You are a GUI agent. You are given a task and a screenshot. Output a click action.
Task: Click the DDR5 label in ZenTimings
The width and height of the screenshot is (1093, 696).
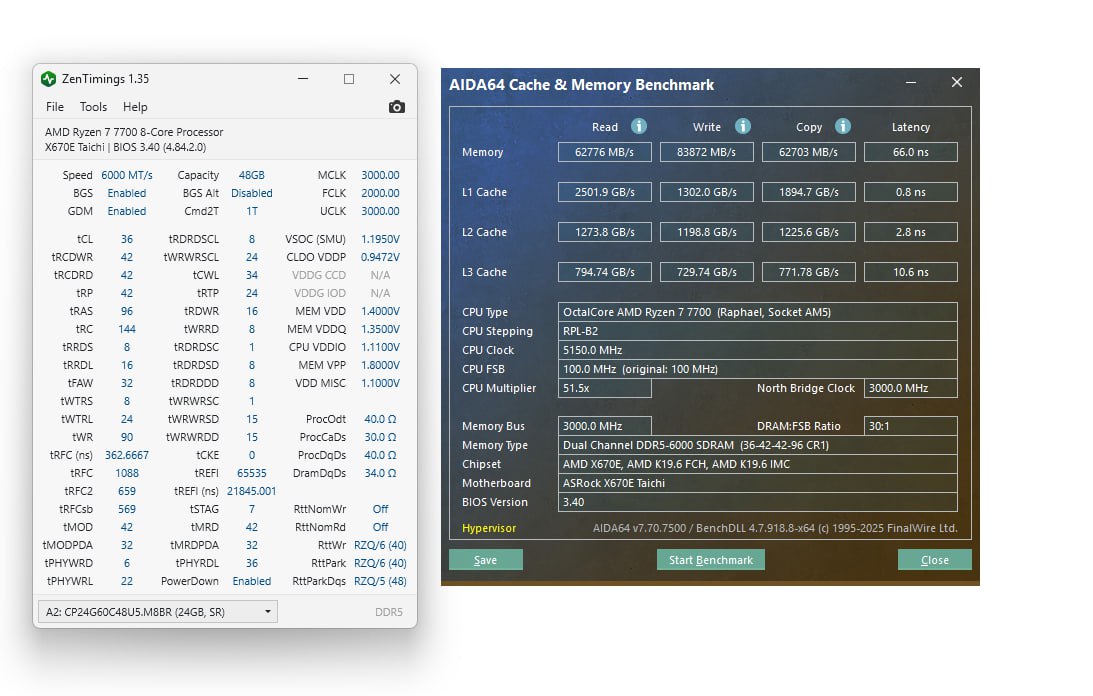pyautogui.click(x=389, y=612)
